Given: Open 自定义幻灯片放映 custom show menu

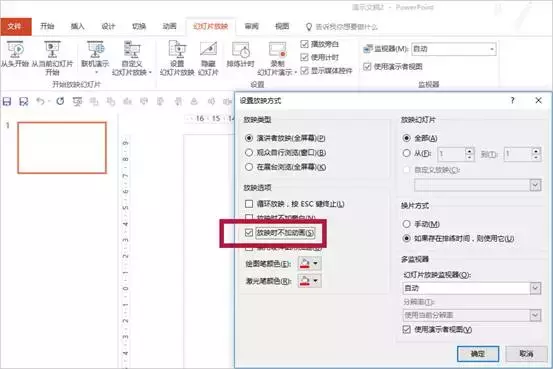Looking at the screenshot, I should pos(132,58).
